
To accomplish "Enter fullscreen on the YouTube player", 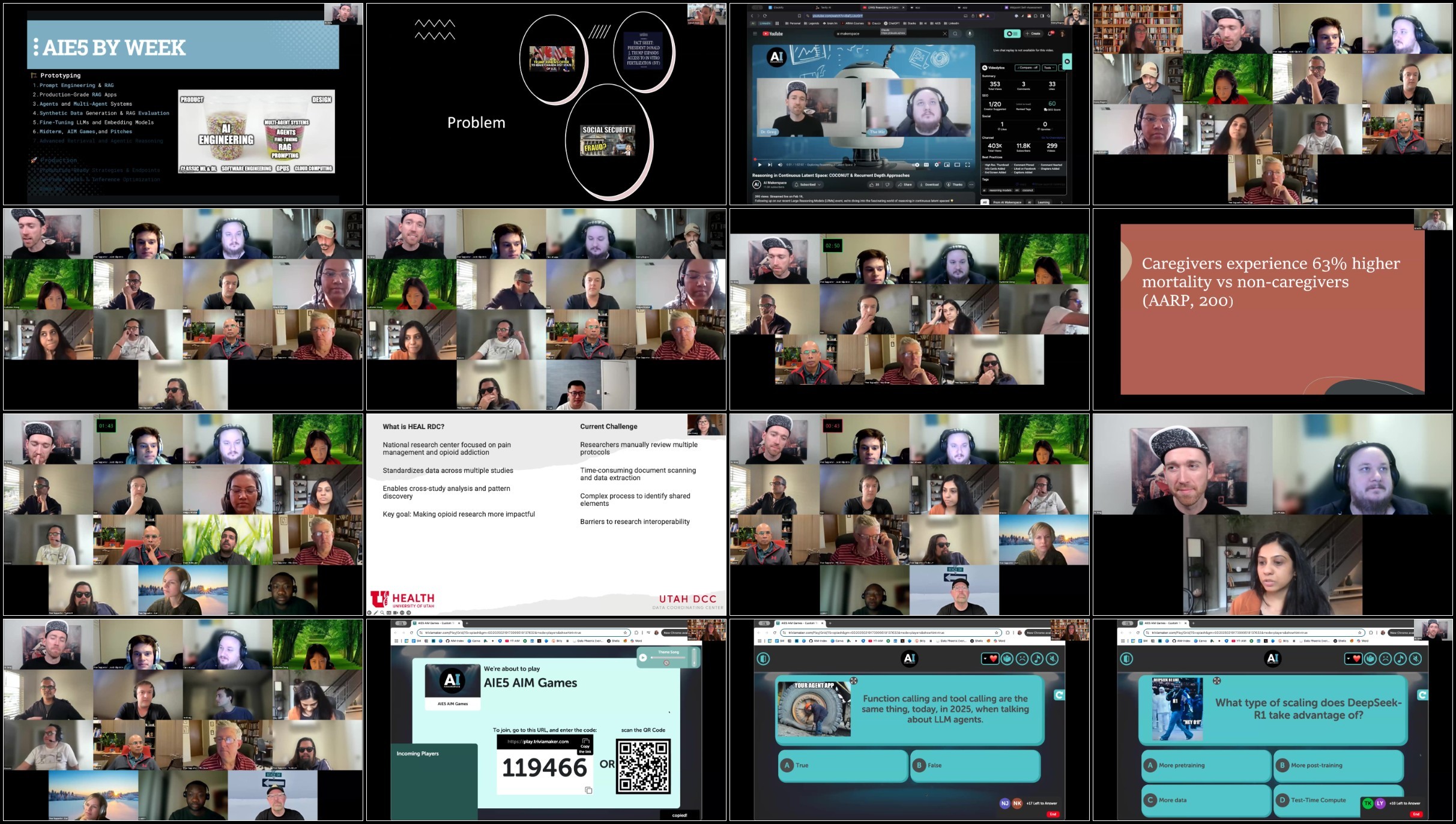I will (x=967, y=164).
